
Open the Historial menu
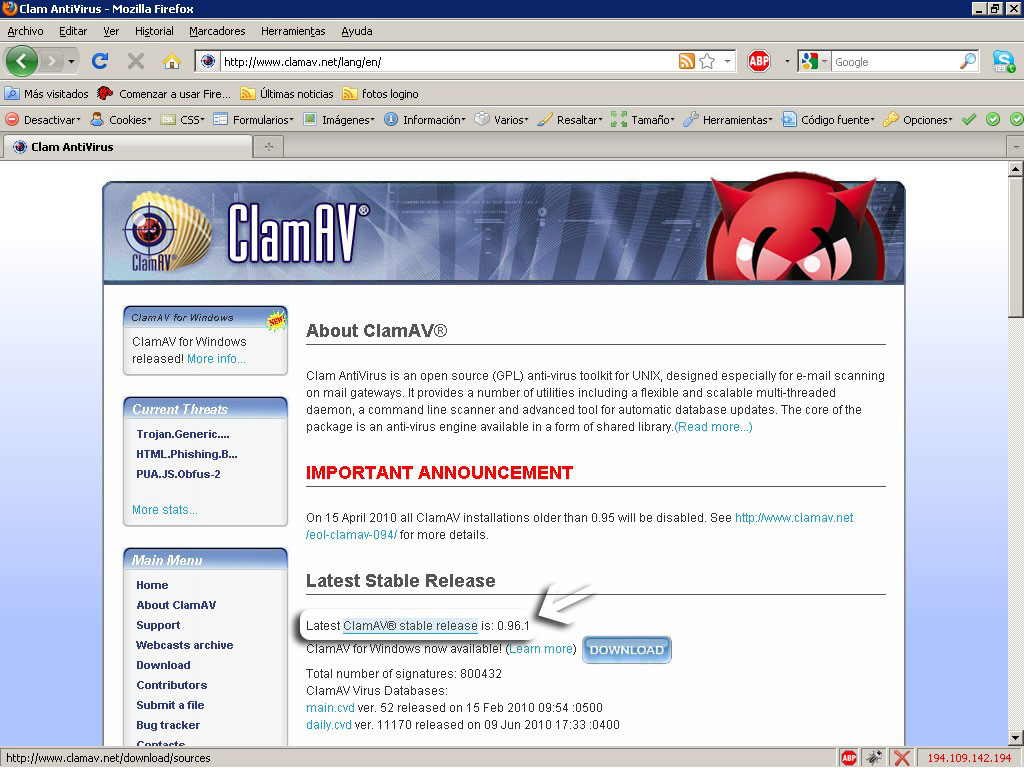click(154, 31)
